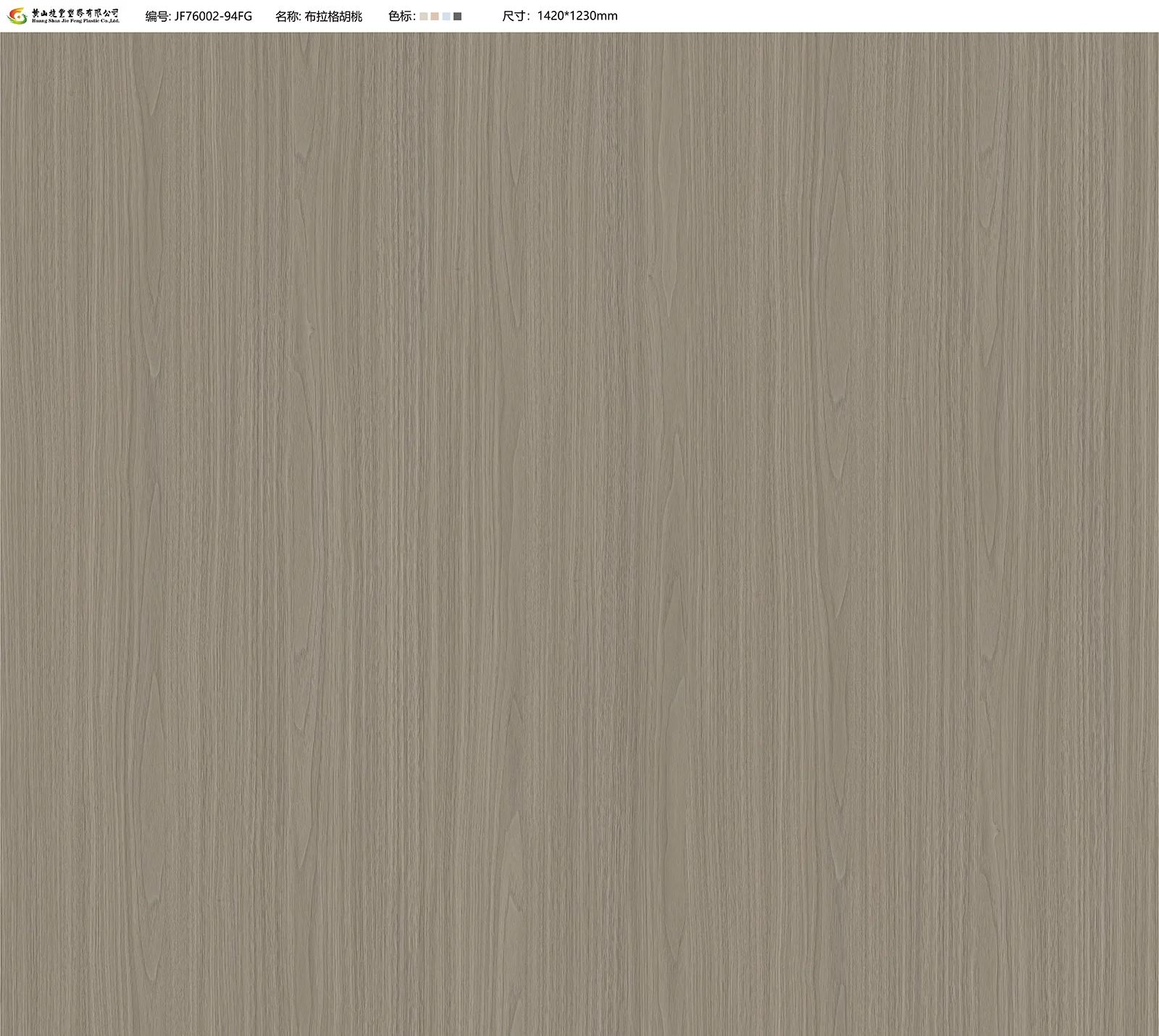Click the product code JF76002-94FG

[x=213, y=16]
